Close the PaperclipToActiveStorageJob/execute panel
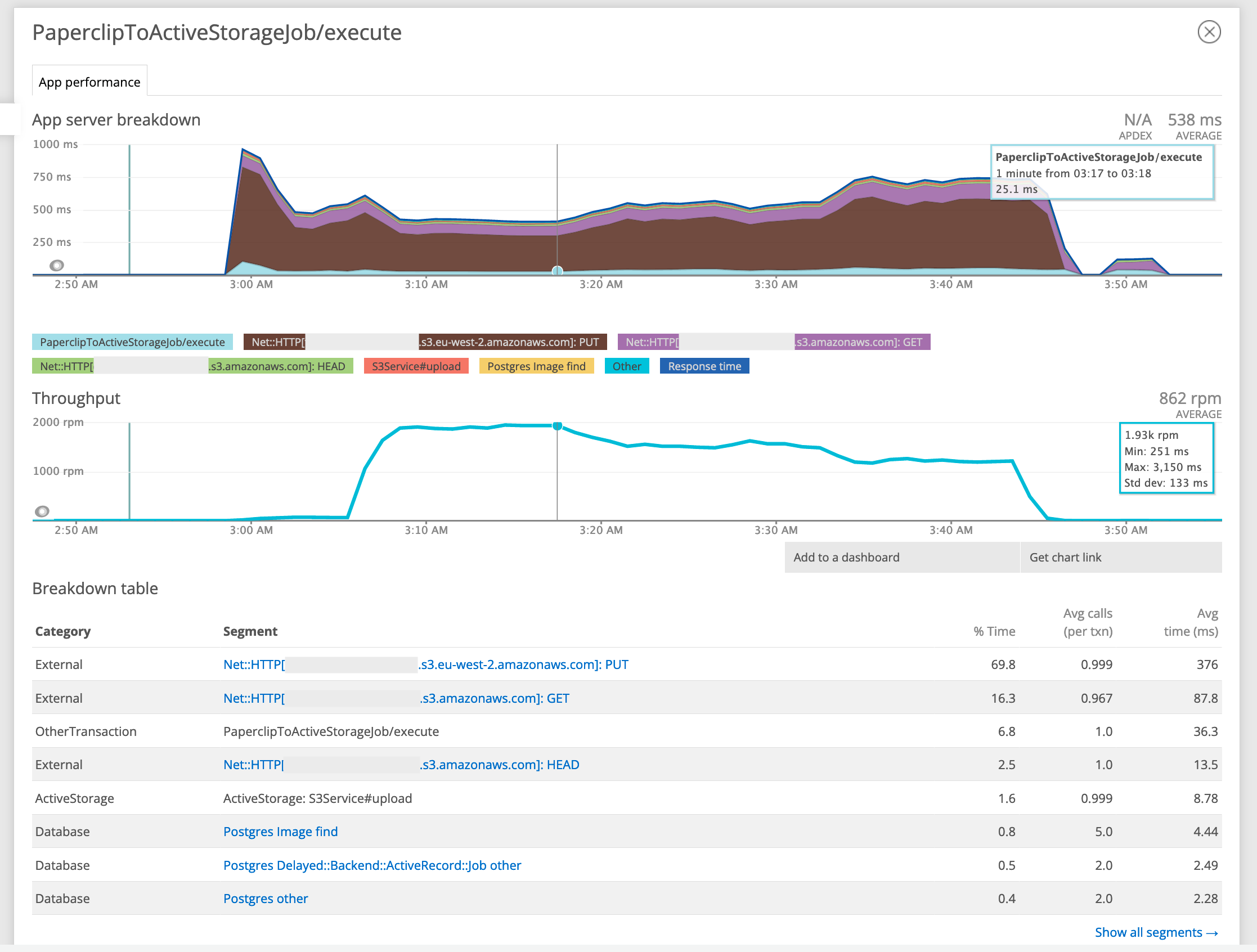The width and height of the screenshot is (1257, 952). coord(1209,33)
